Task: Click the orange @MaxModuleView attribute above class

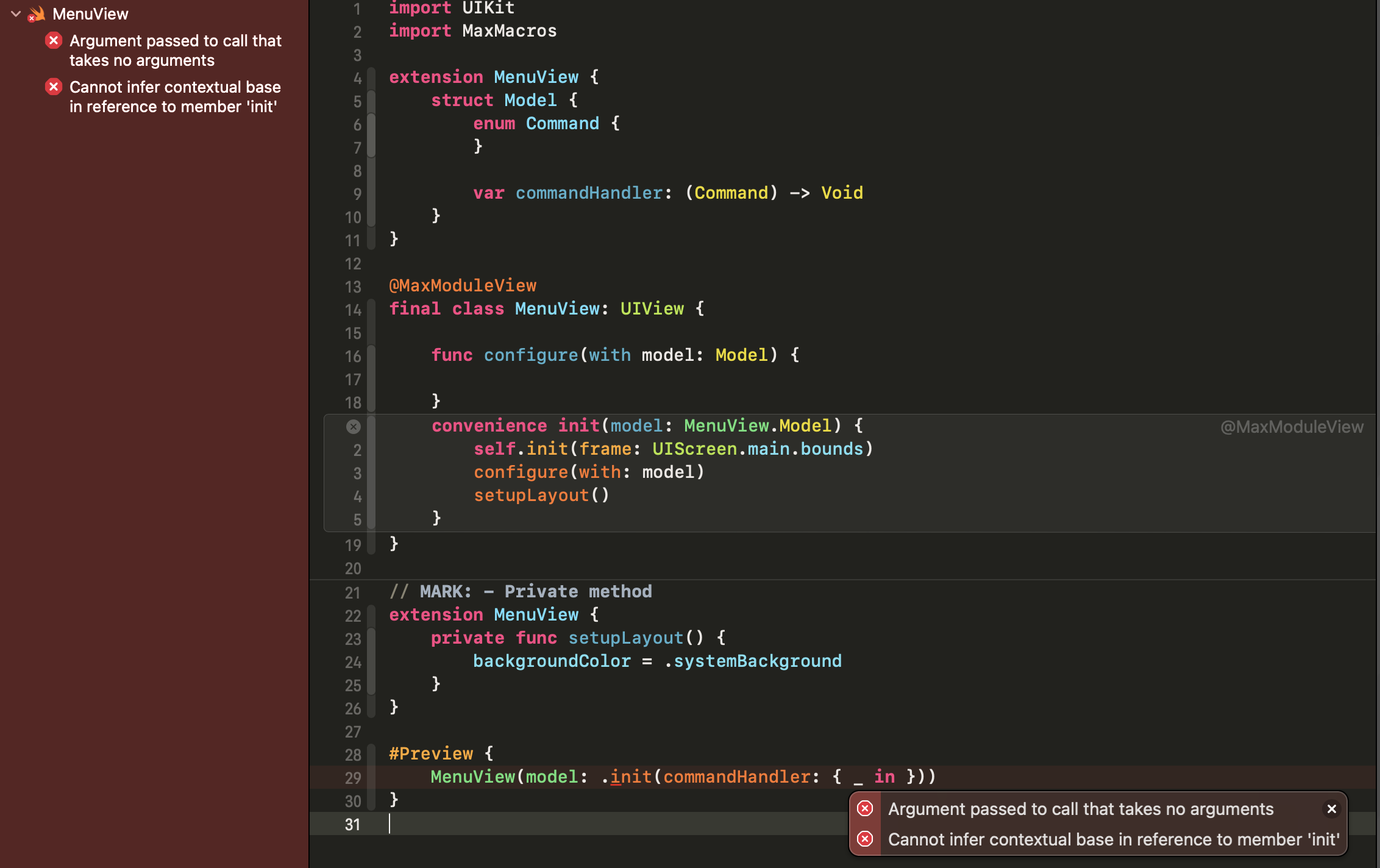Action: pyautogui.click(x=463, y=285)
